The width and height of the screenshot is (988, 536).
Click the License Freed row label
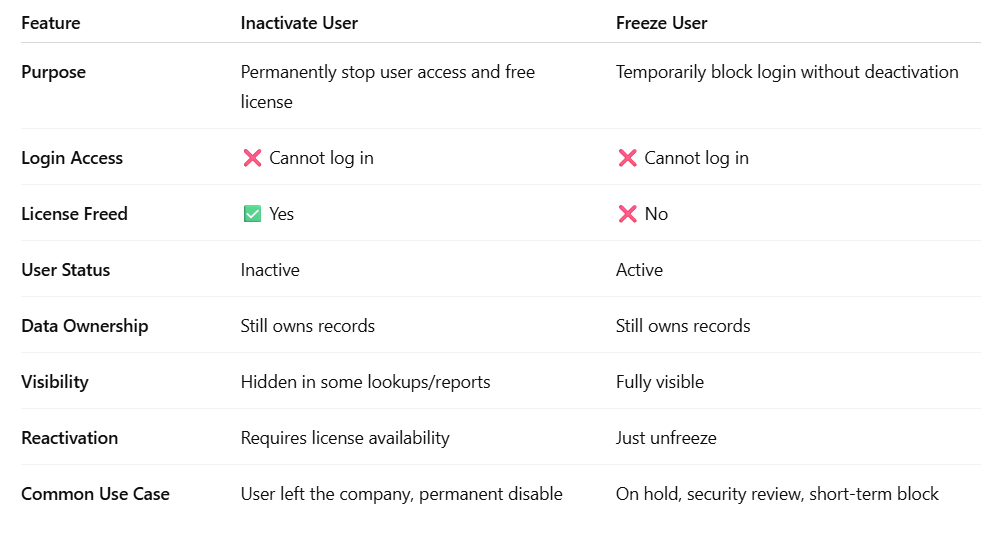coord(74,214)
